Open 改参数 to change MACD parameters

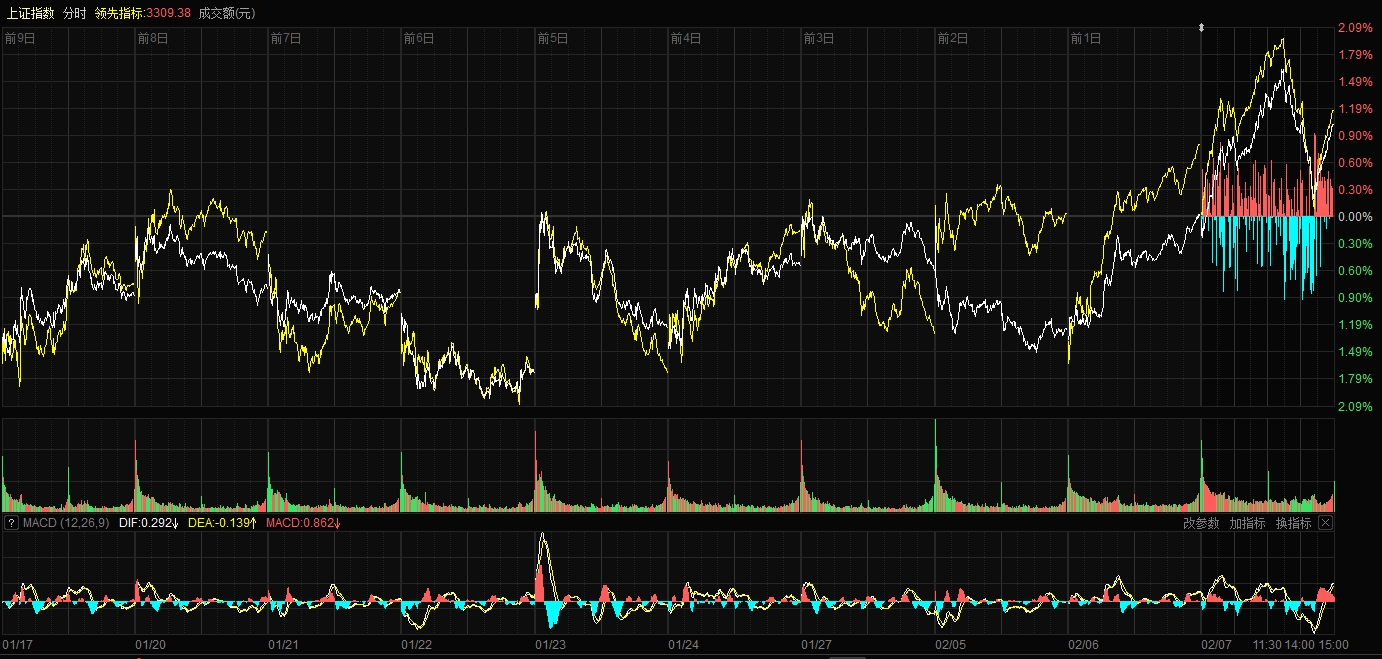tap(1201, 523)
